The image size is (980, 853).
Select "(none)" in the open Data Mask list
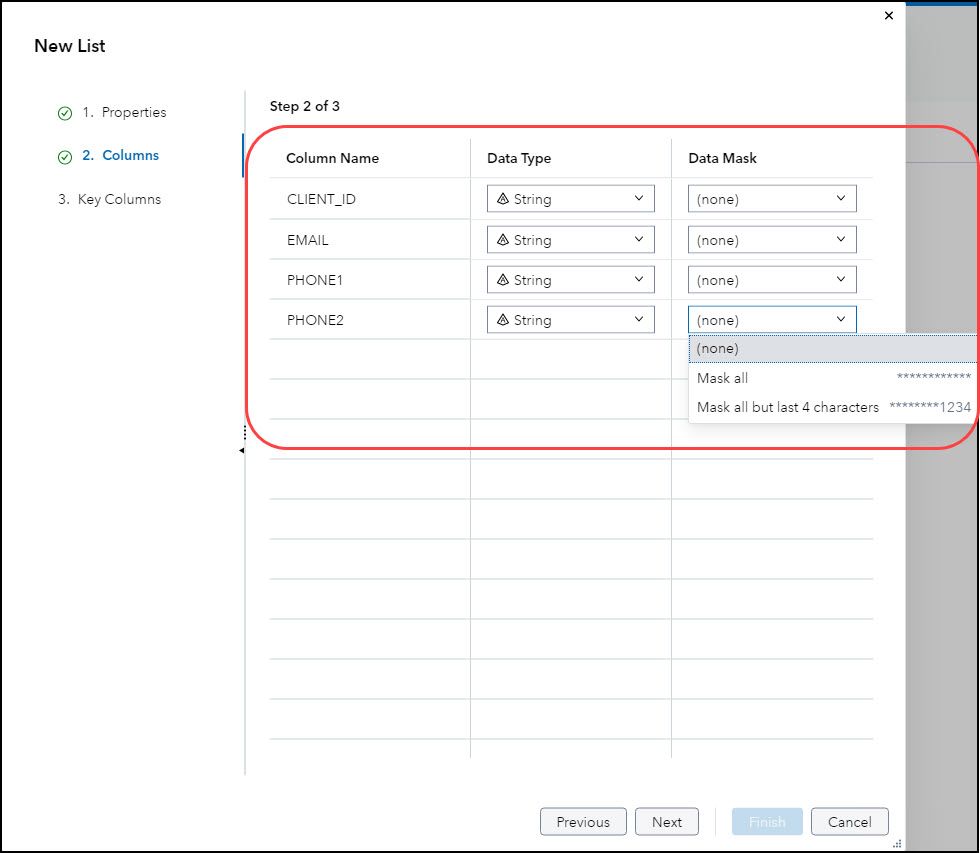[x=718, y=348]
